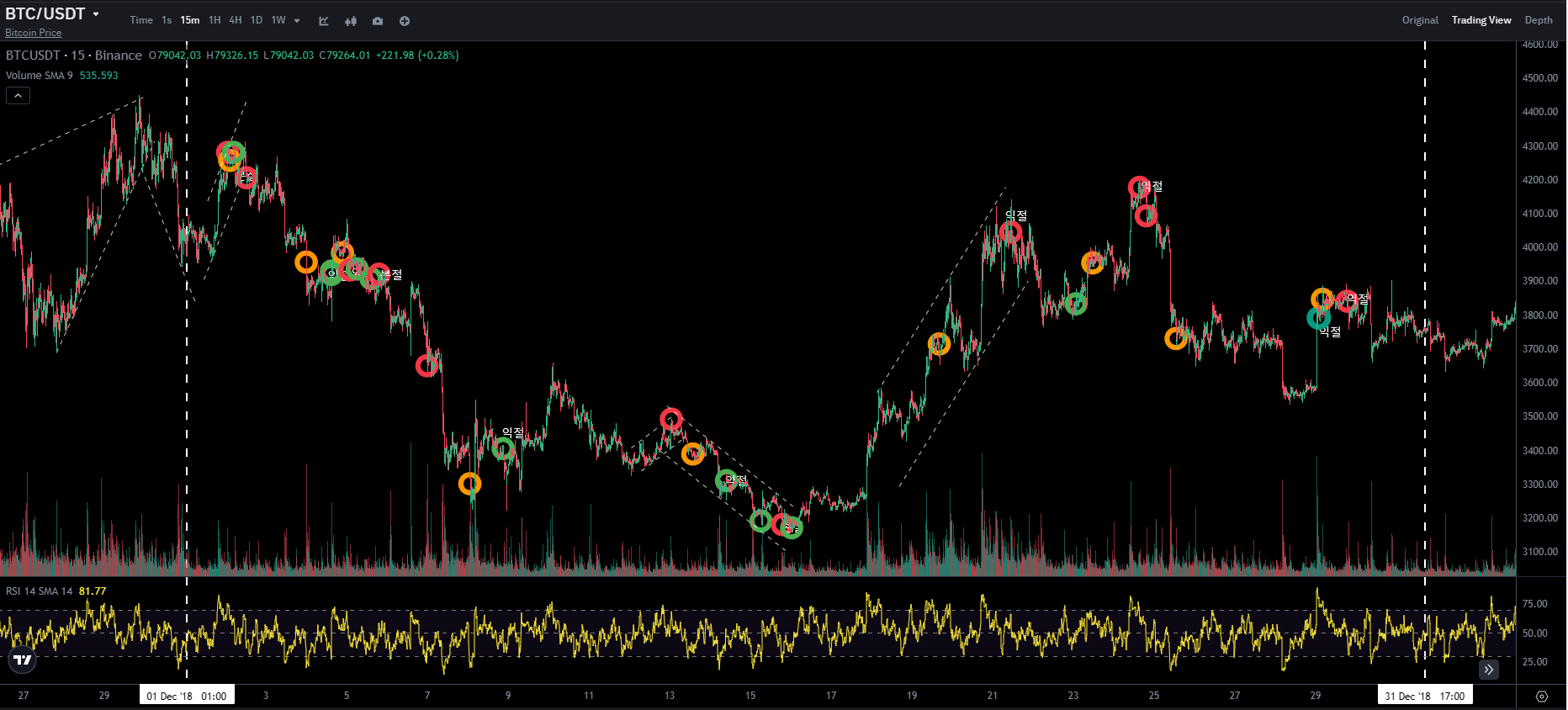Click the time axis label 21
This screenshot has height=710, width=1568.
tap(993, 696)
